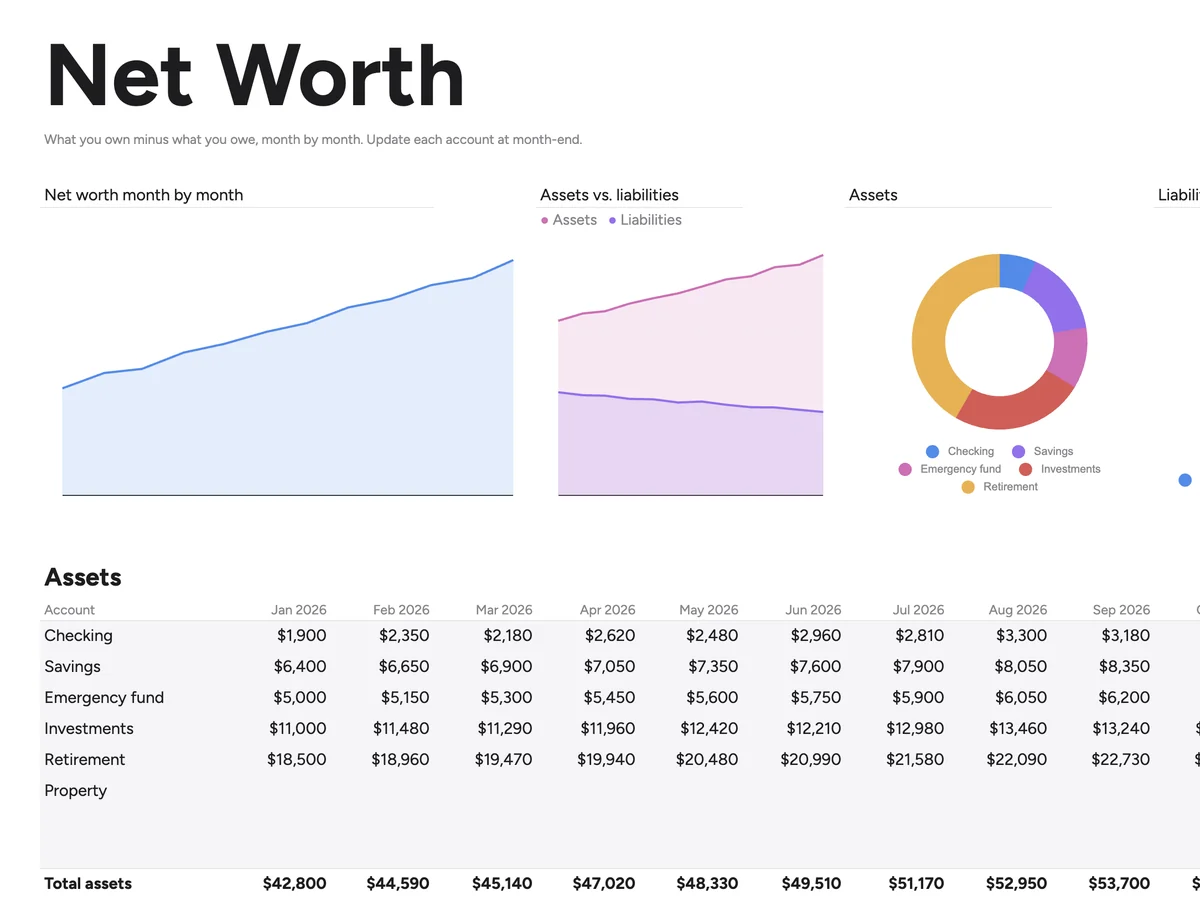
Task: Click the May 2026 column header
Action: click(x=709, y=610)
